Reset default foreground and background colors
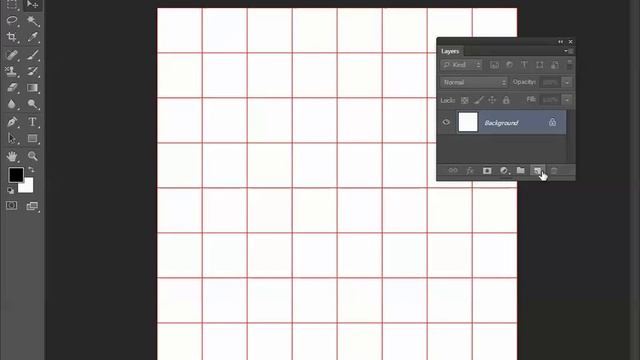The height and width of the screenshot is (360, 640). point(11,190)
